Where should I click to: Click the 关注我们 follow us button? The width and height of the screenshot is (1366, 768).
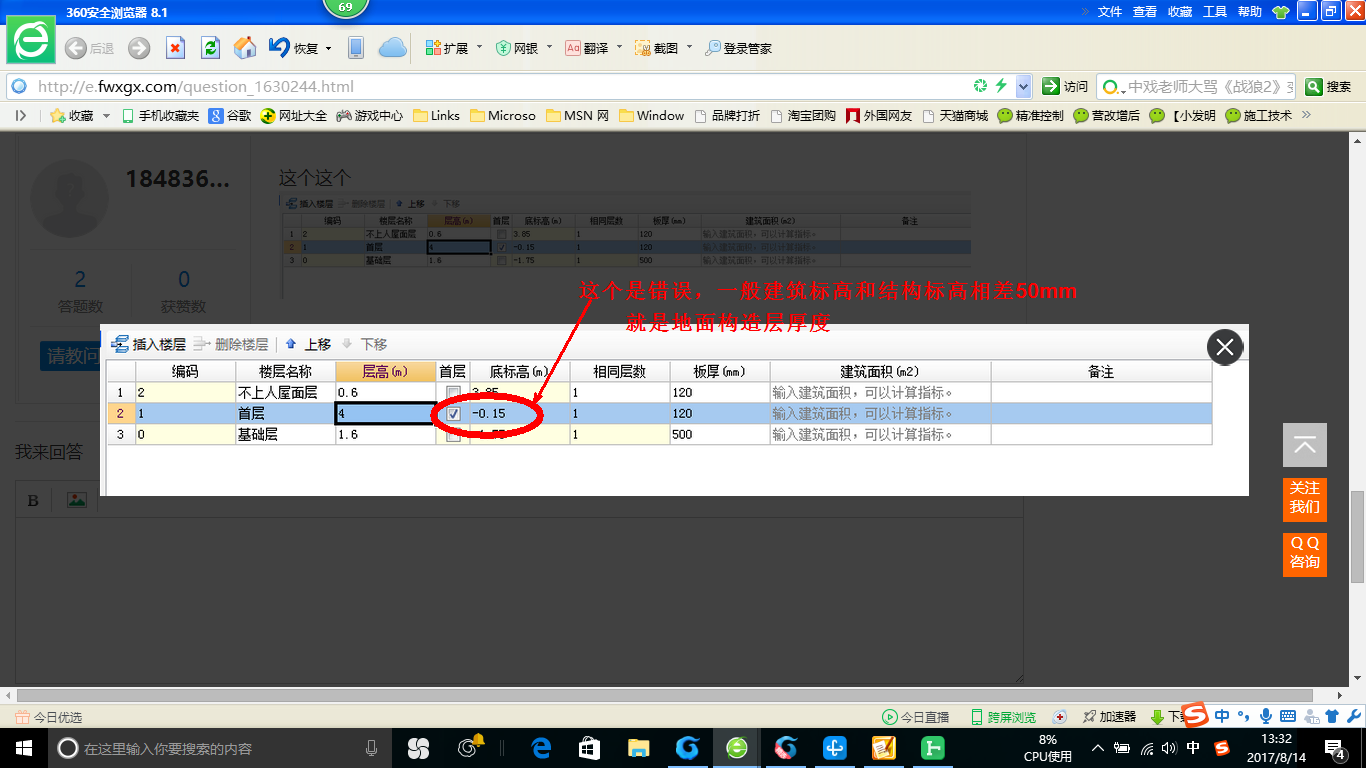tap(1305, 498)
